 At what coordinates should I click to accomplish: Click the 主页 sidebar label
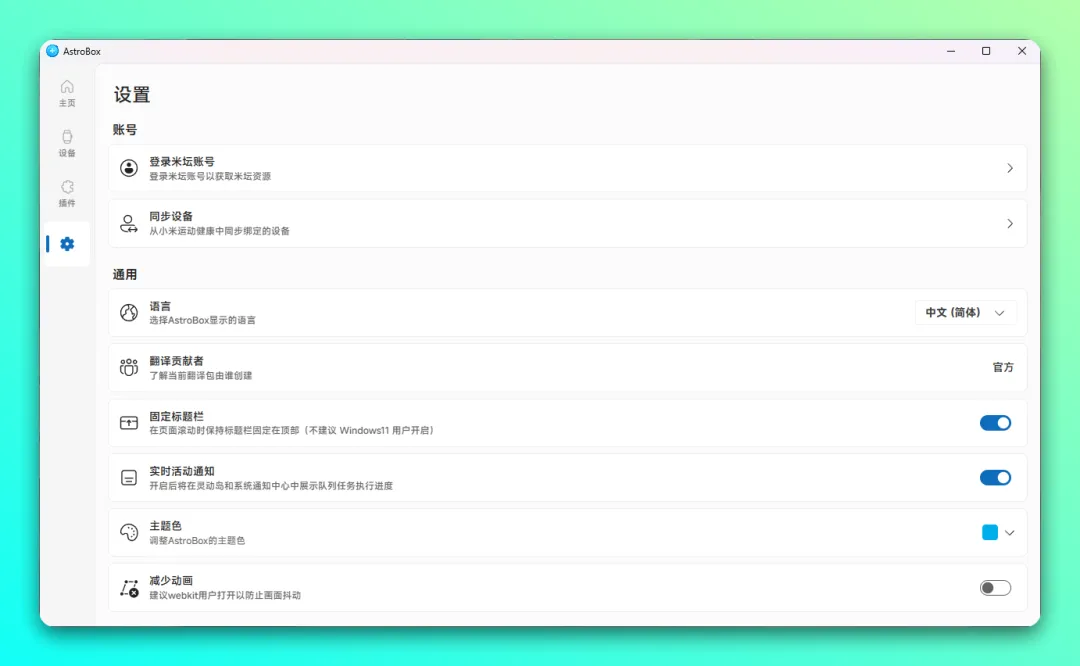click(x=67, y=103)
